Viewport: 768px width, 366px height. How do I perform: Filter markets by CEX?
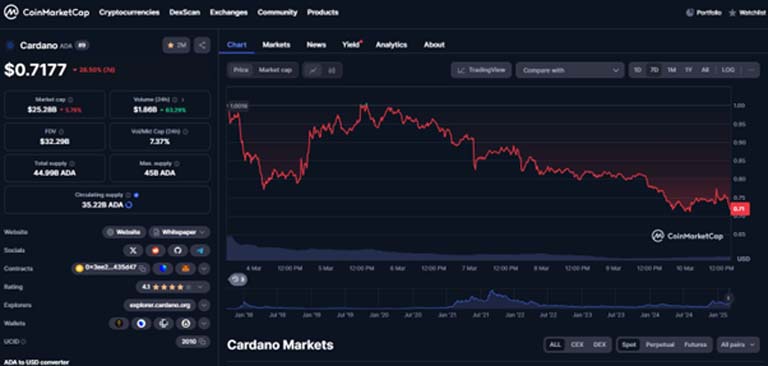coord(577,345)
